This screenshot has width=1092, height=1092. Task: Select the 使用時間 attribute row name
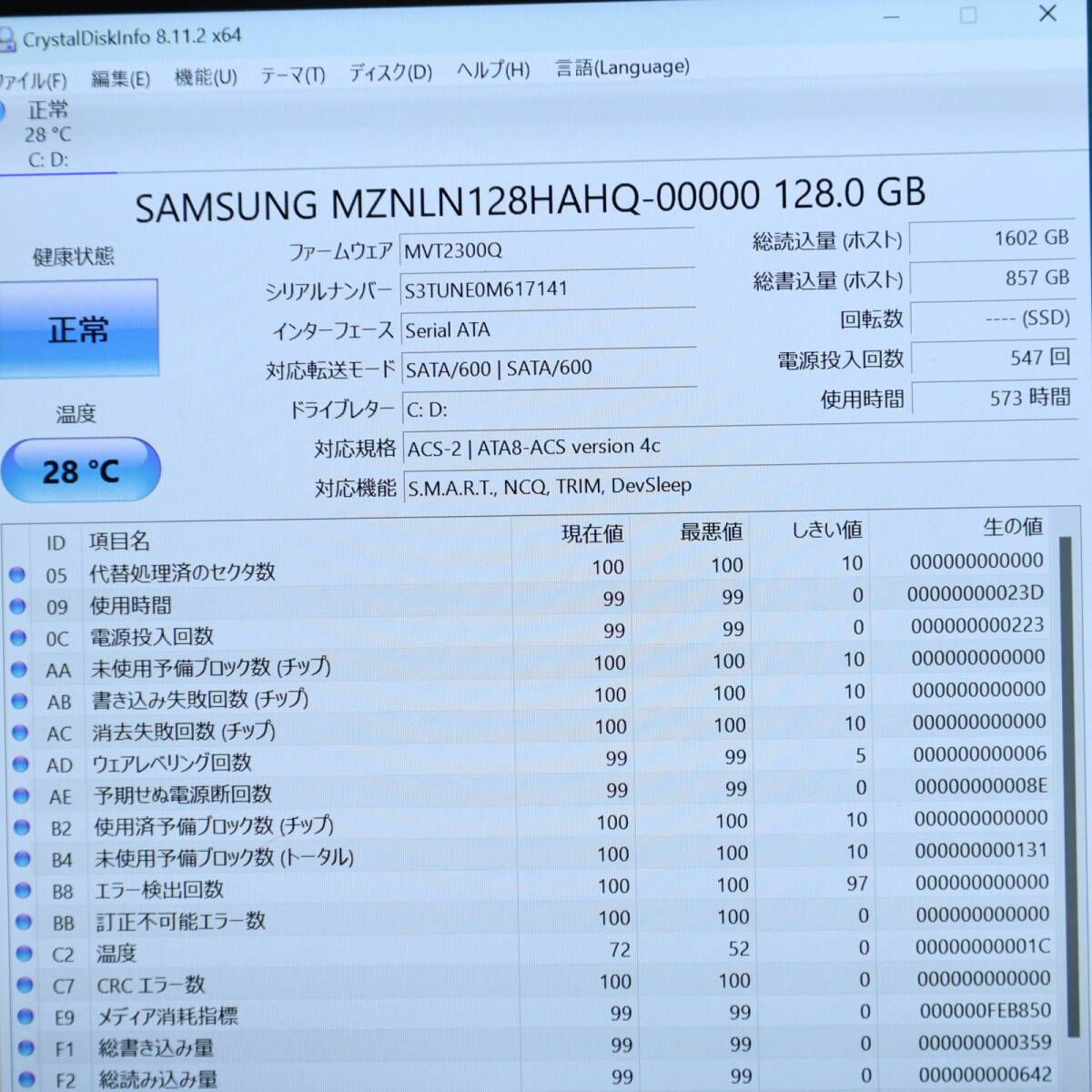(130, 605)
